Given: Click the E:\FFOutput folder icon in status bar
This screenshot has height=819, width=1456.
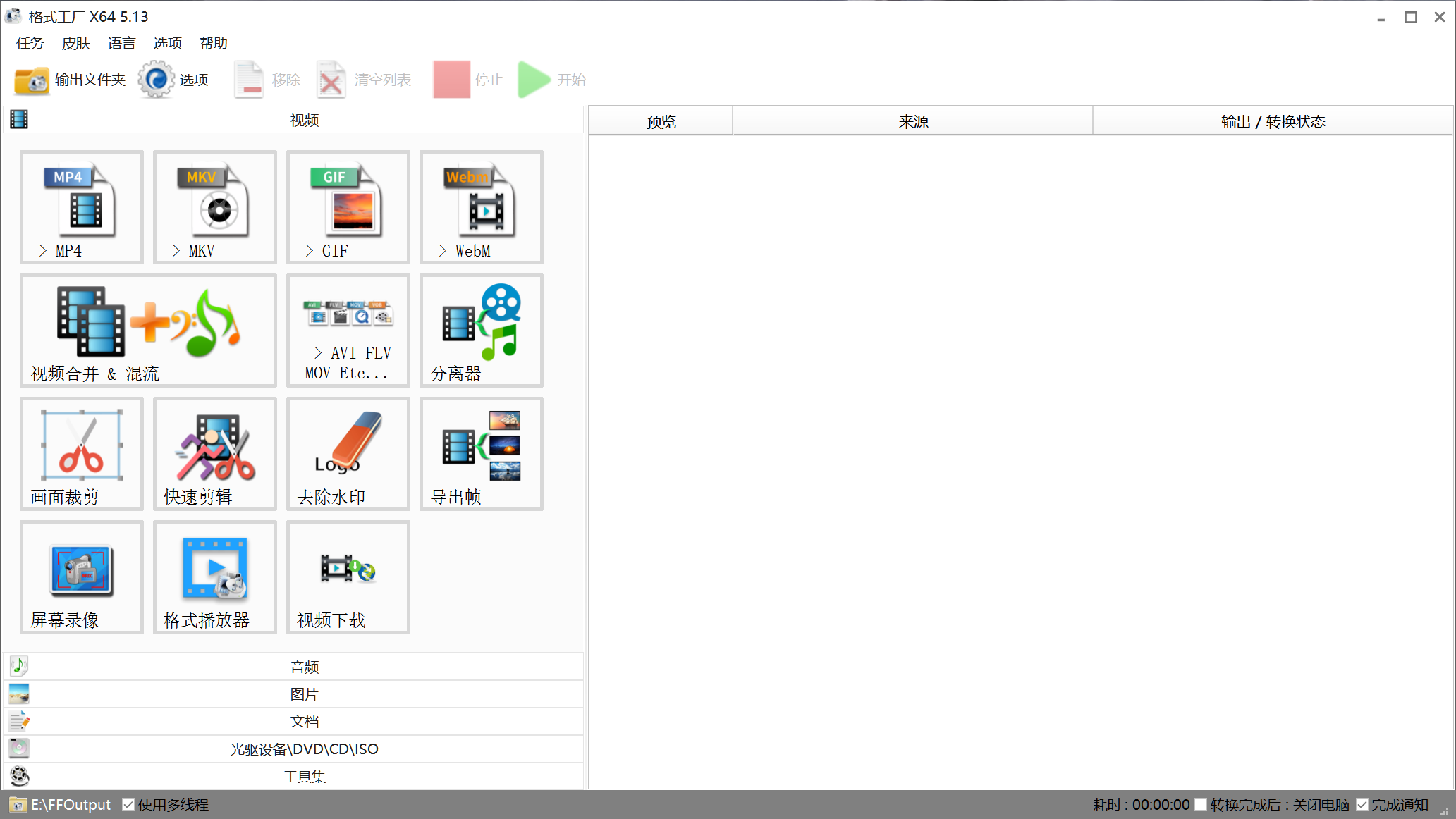Looking at the screenshot, I should (x=18, y=805).
